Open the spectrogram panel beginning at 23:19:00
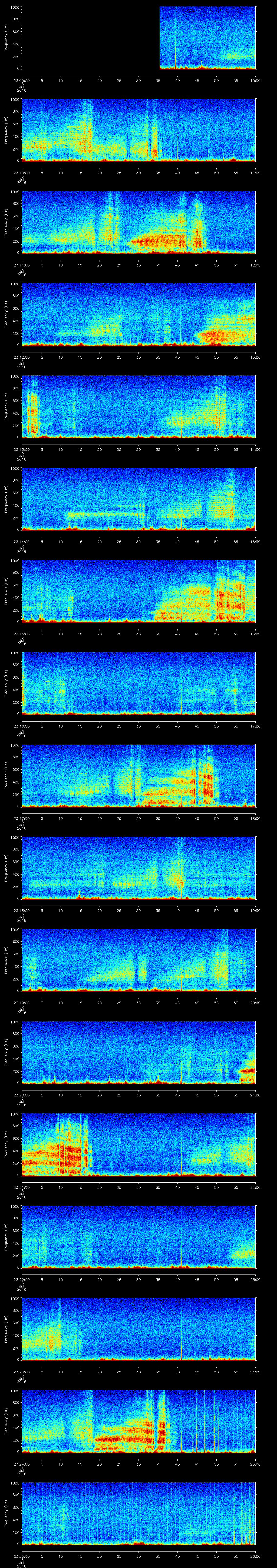Viewport: 277px width, 1568px height. [x=139, y=960]
